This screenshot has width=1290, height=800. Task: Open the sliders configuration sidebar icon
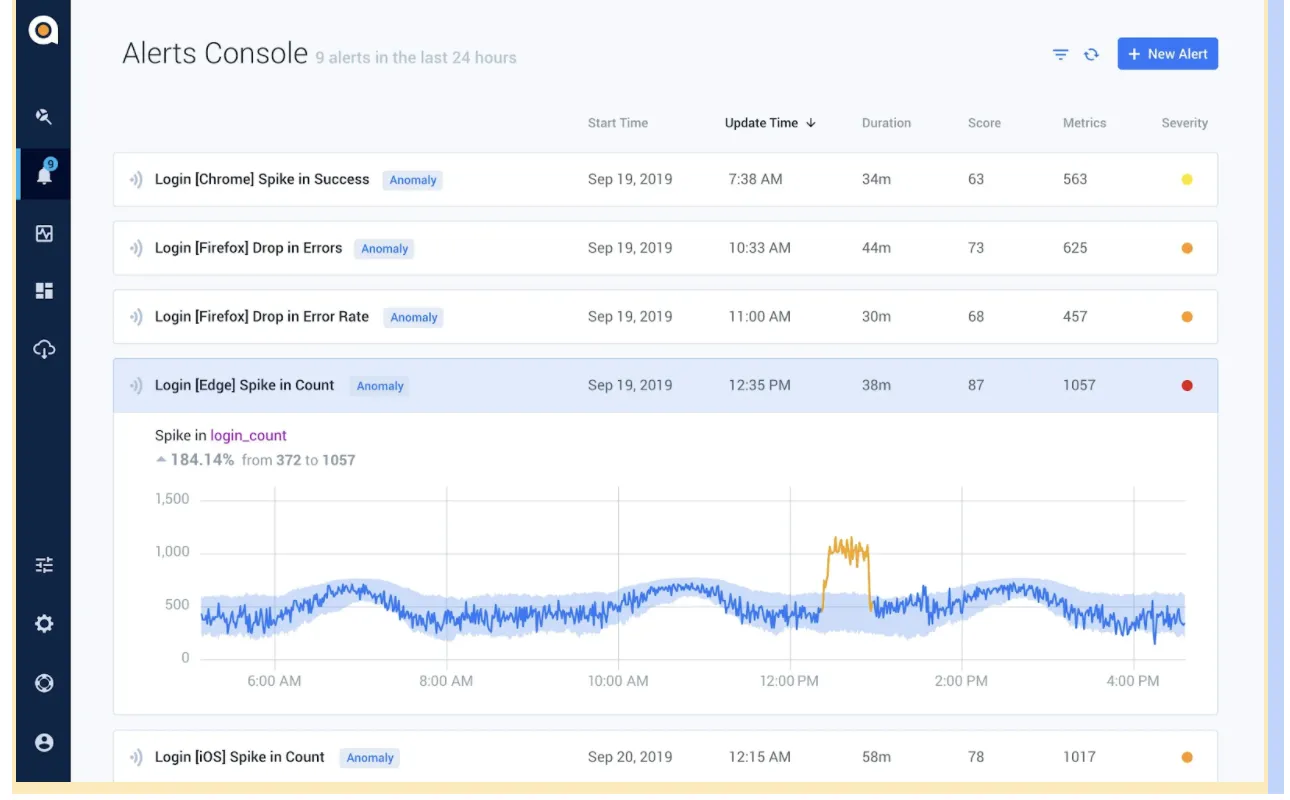click(x=44, y=565)
